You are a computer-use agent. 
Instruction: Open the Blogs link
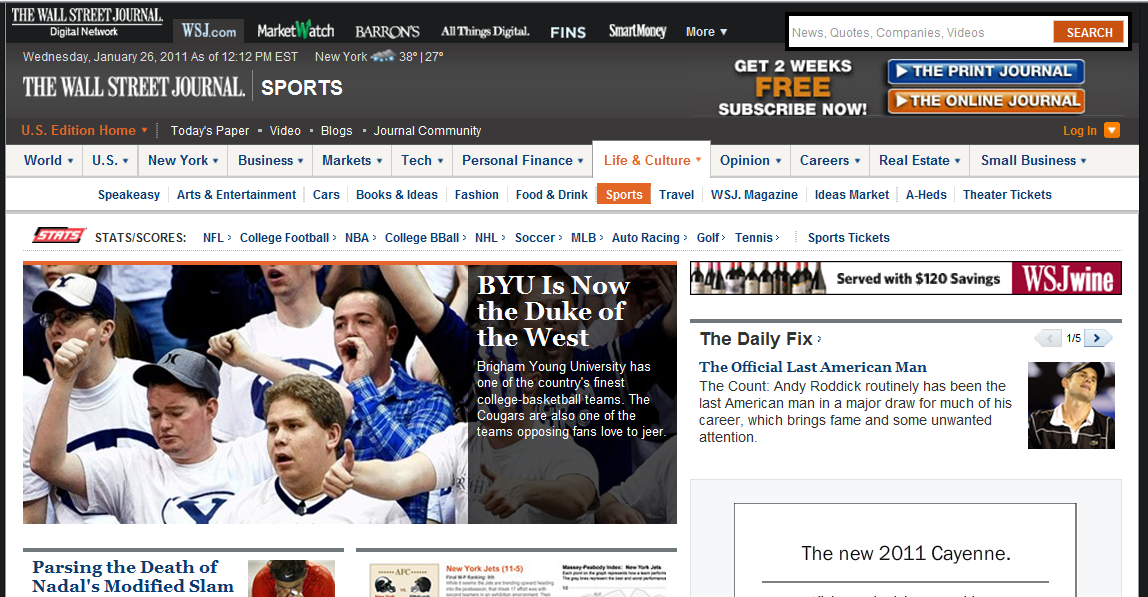336,130
